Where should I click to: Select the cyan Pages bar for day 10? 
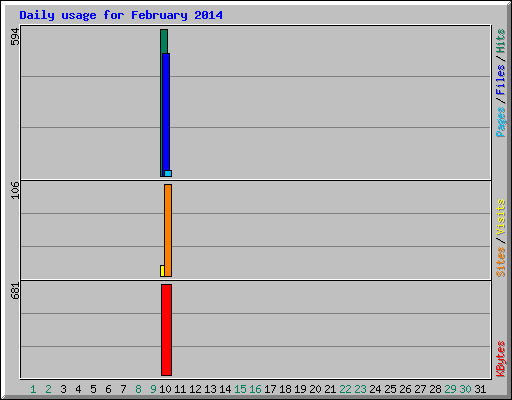coord(168,173)
